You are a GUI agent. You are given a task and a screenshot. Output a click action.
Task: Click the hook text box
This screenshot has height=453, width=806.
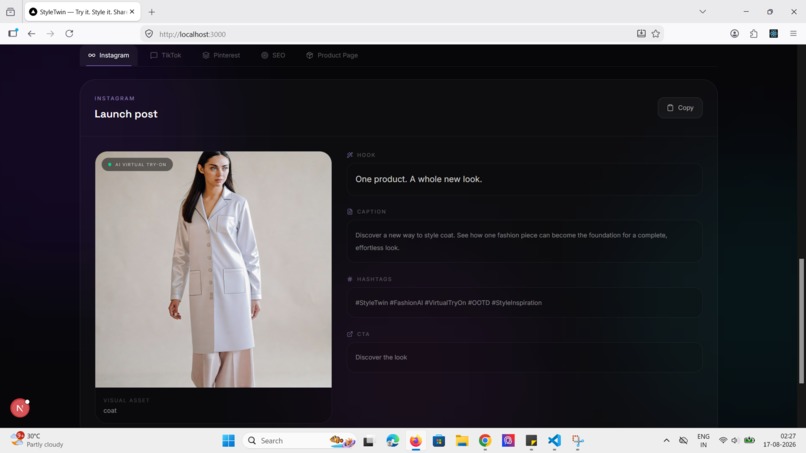point(524,179)
